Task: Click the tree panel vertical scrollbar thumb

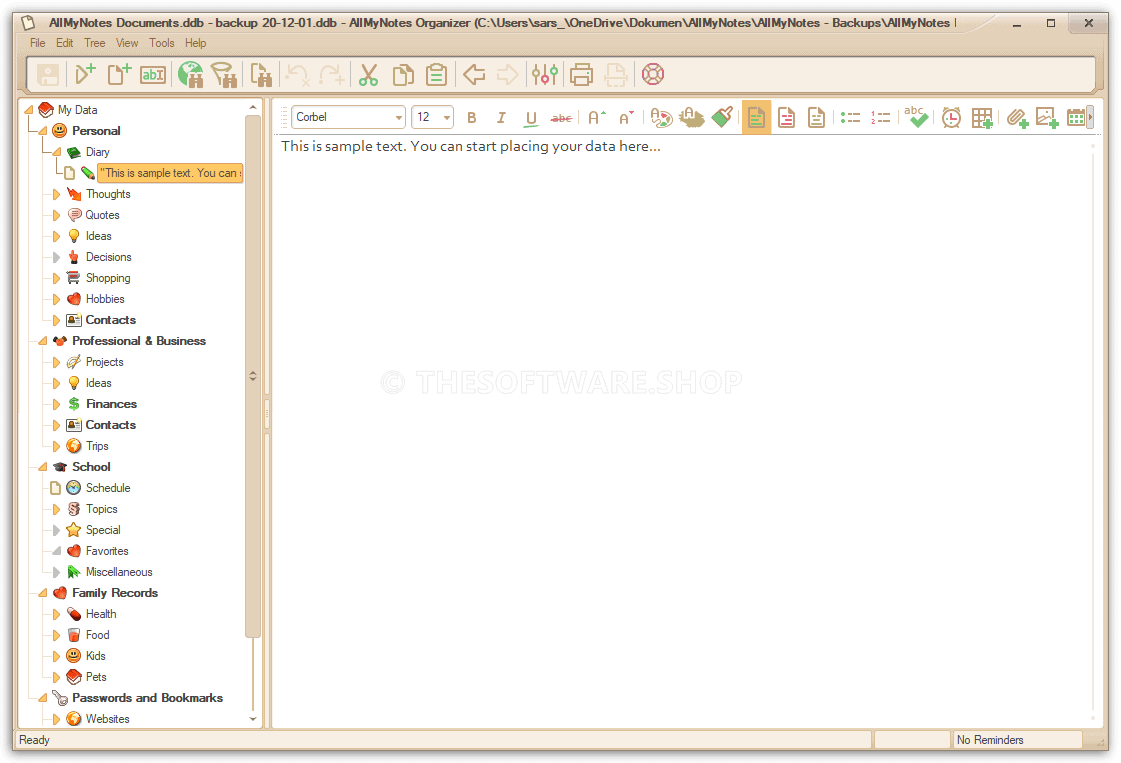Action: click(x=252, y=375)
